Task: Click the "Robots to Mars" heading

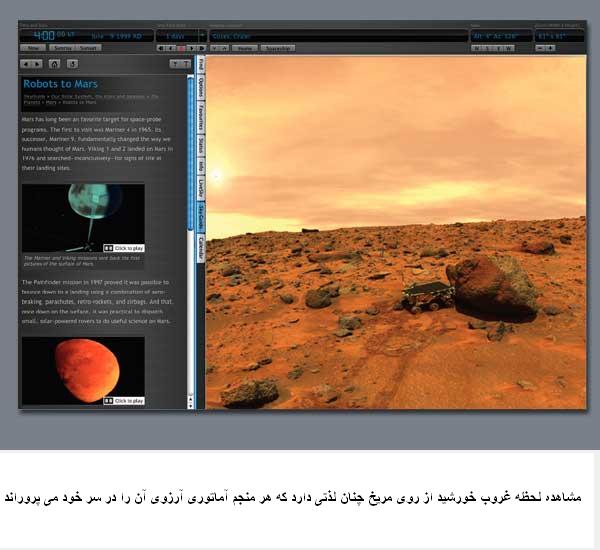Action: coord(60,84)
